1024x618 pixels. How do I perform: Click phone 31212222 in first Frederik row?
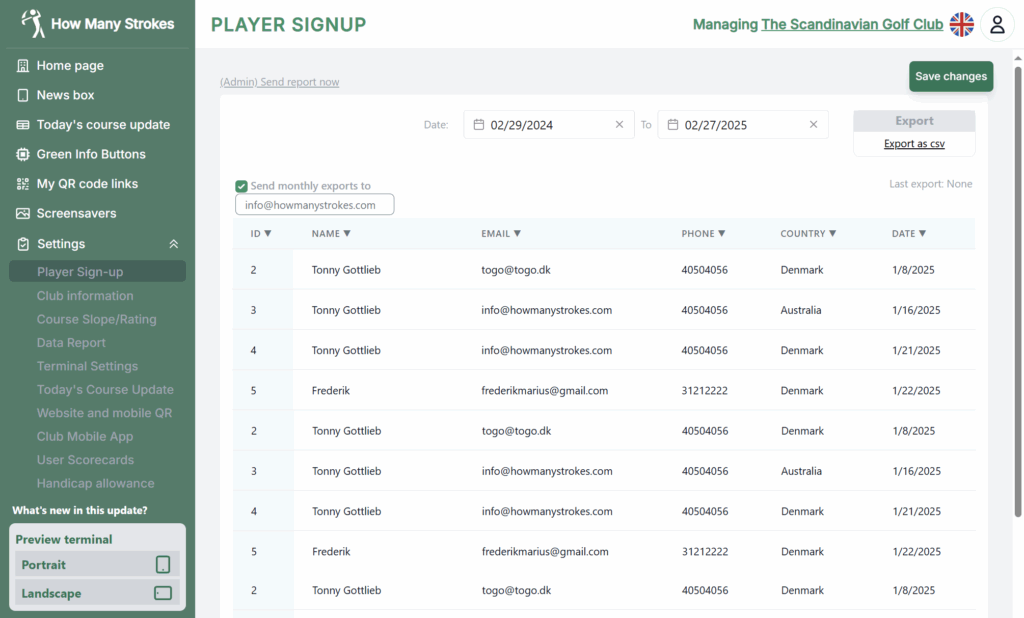(x=704, y=391)
